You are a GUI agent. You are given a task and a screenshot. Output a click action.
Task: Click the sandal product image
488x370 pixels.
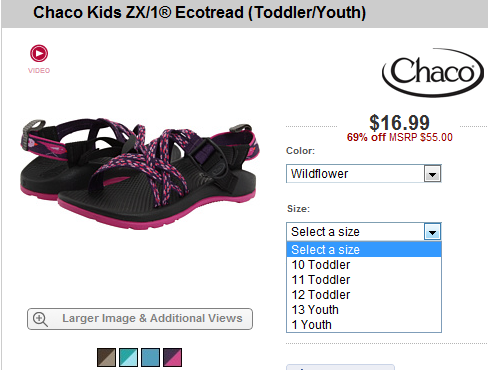[139, 173]
